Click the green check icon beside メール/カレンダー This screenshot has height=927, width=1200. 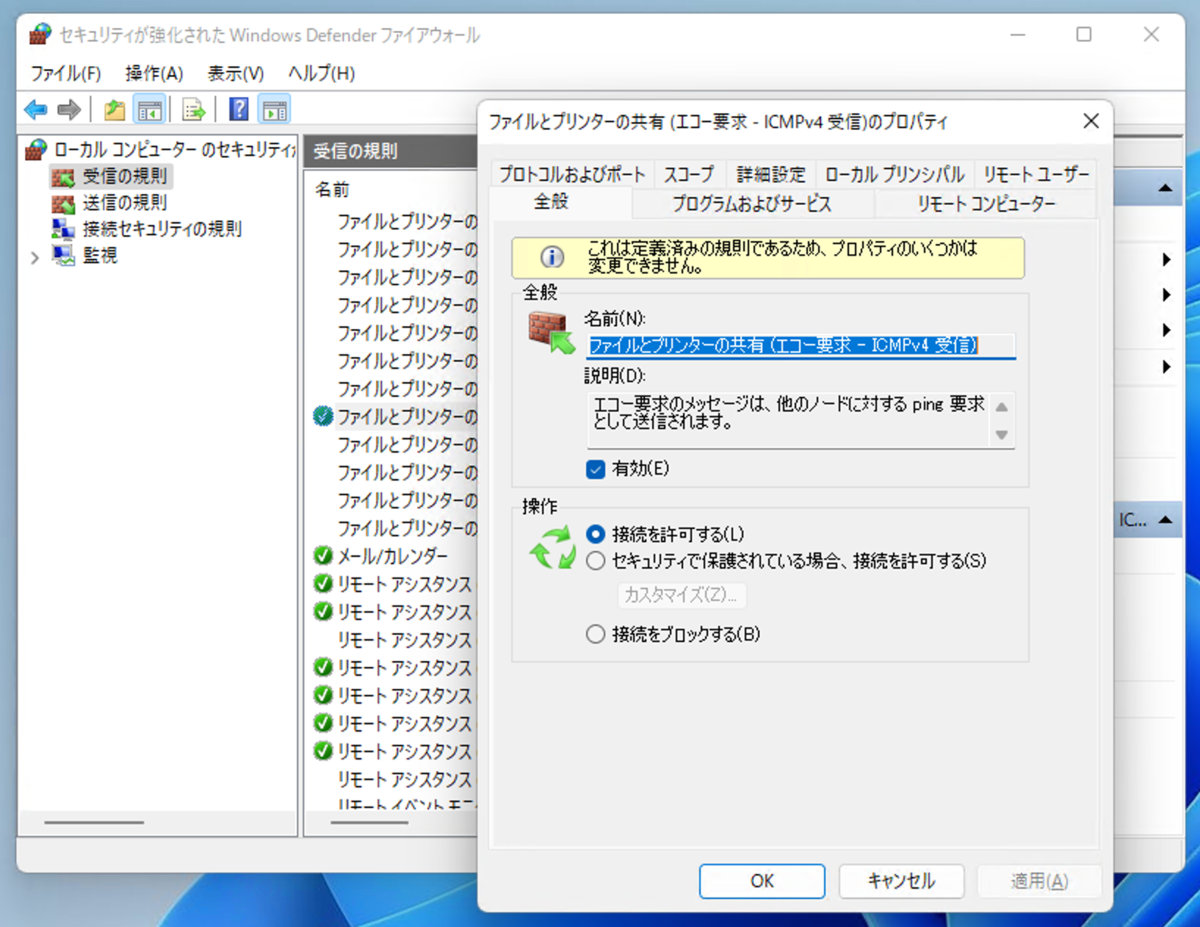[x=322, y=555]
